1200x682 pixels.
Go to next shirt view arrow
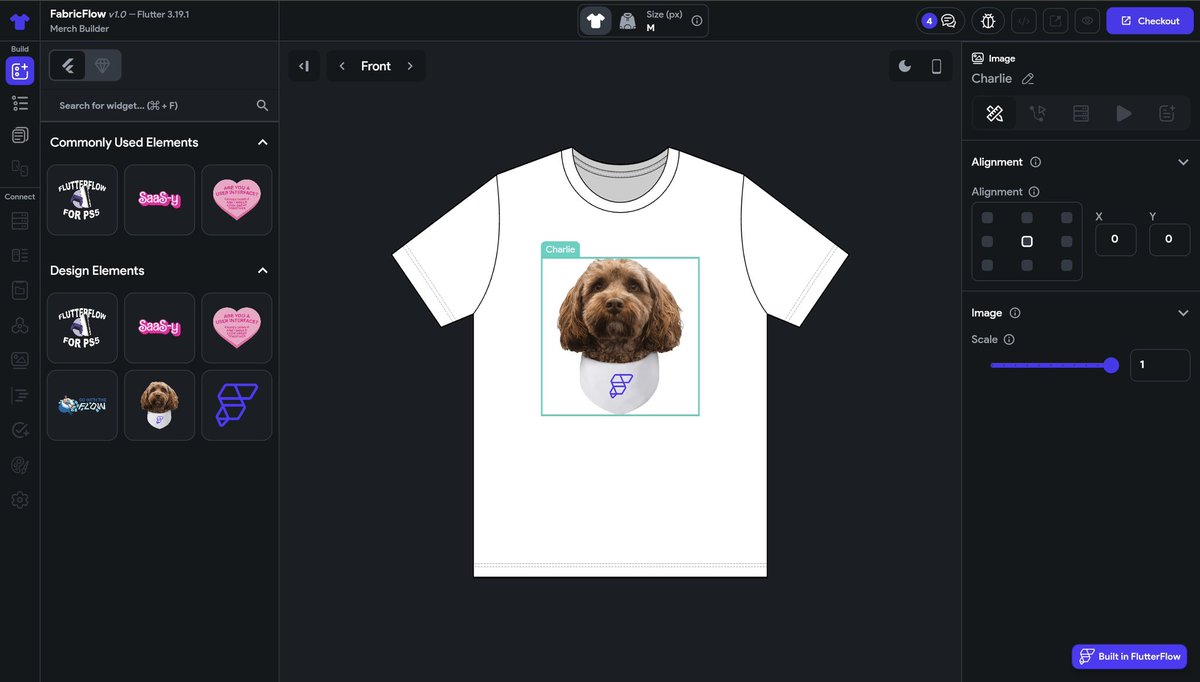tap(410, 66)
